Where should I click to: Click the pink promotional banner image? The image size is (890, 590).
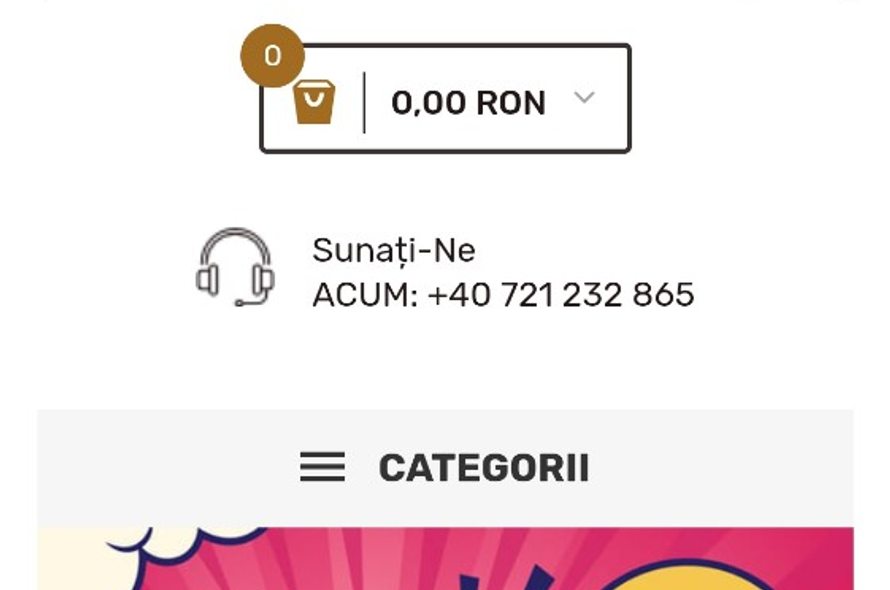click(x=445, y=559)
